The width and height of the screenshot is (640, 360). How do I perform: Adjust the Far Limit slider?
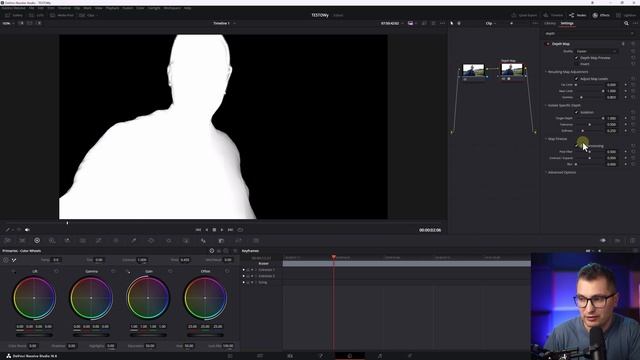[589, 85]
